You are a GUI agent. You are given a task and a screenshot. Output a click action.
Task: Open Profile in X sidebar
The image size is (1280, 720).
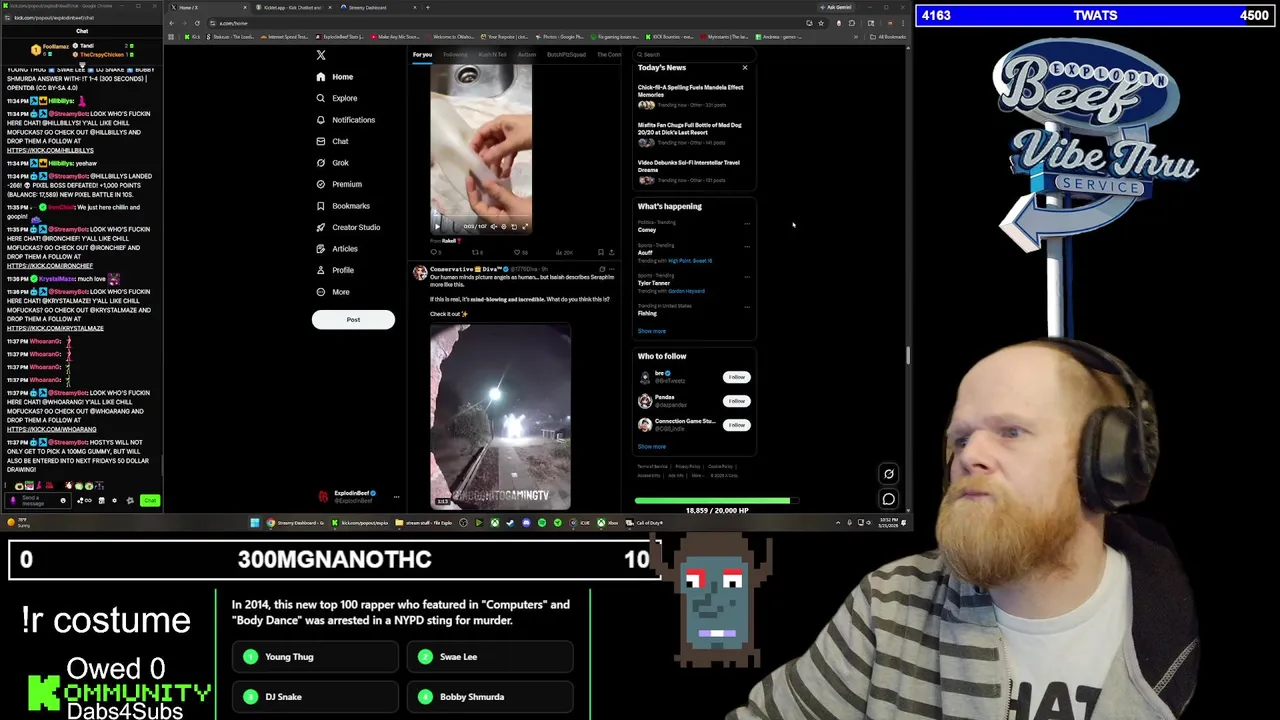pos(334,270)
